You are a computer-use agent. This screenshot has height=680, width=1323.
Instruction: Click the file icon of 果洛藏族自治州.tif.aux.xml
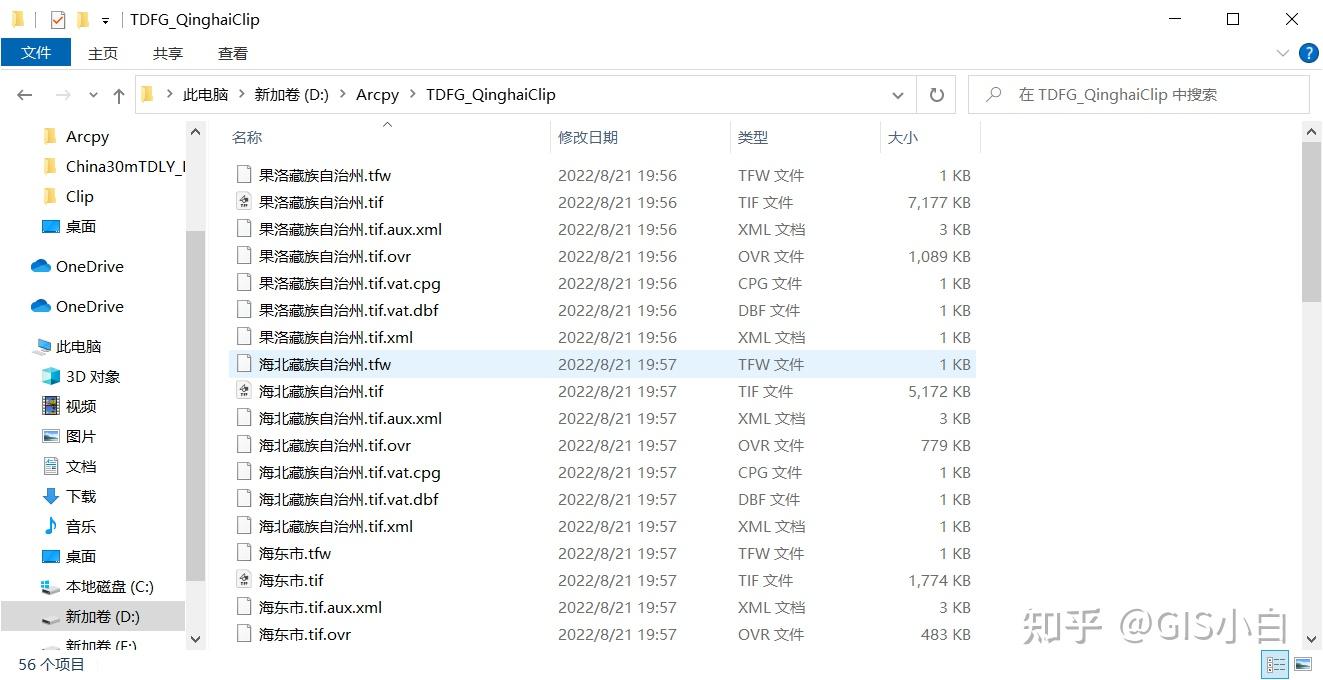(x=243, y=229)
